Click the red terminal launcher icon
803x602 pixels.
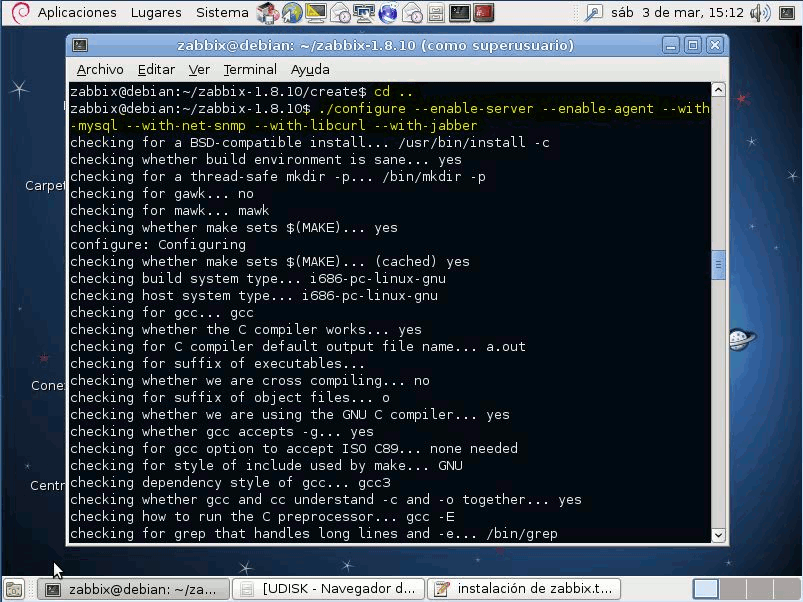click(484, 13)
